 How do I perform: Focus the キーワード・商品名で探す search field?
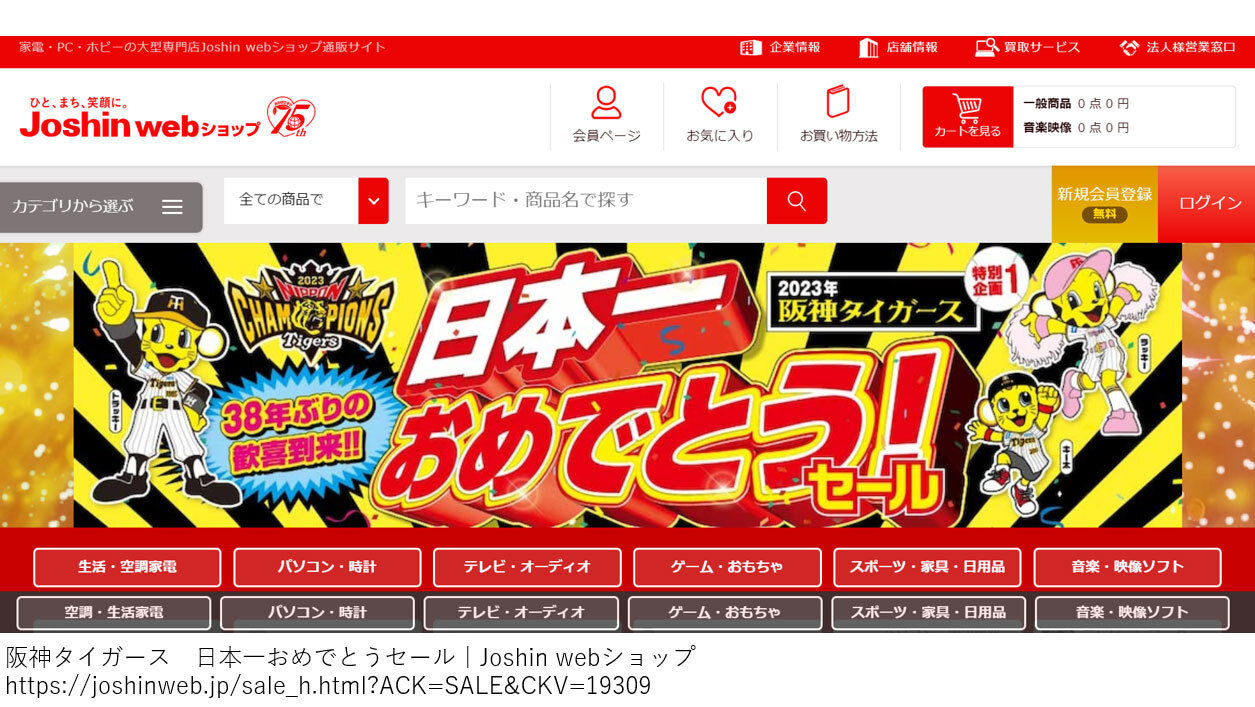tap(585, 201)
